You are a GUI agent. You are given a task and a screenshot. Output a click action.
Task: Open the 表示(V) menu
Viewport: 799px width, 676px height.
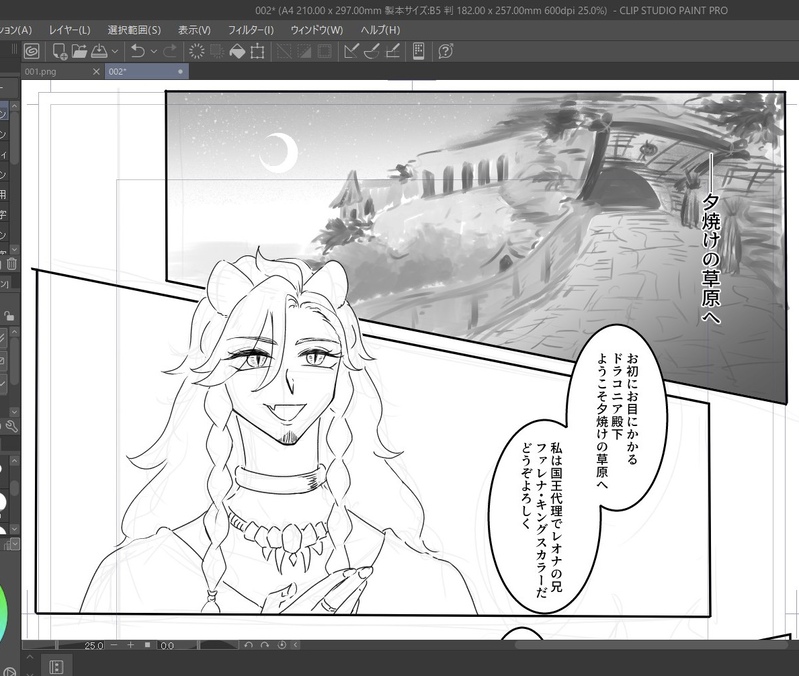pyautogui.click(x=194, y=30)
